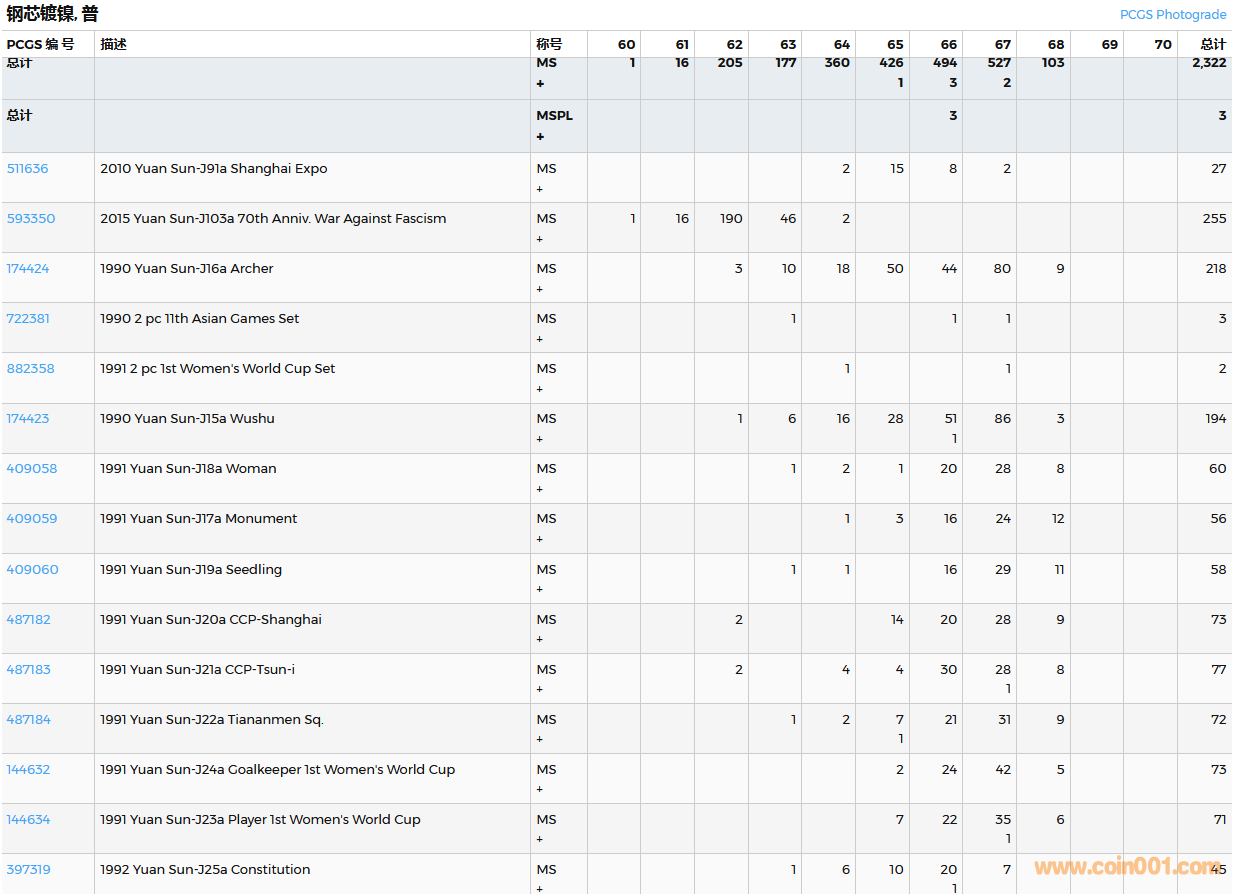Screen dimensions: 1234x894
Task: Open the 409059 Monument entry link
Action: click(31, 519)
